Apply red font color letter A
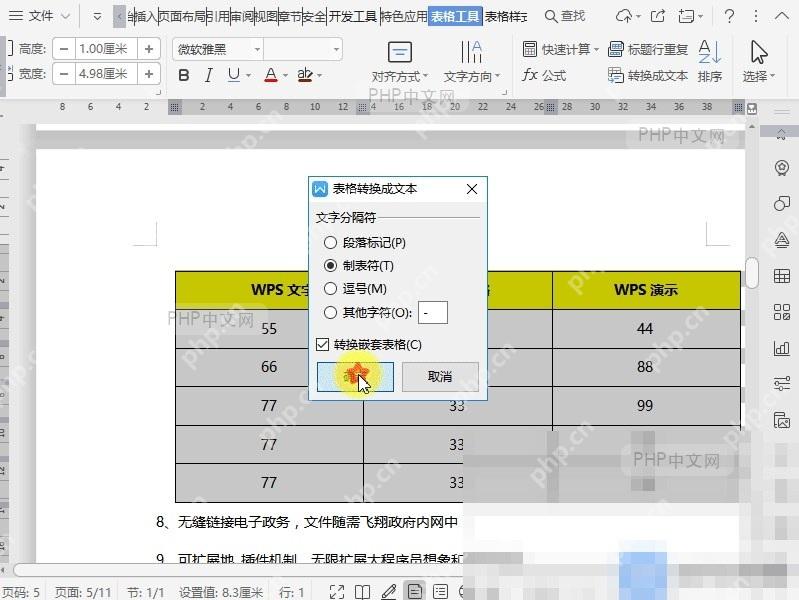Image resolution: width=799 pixels, height=600 pixels. point(271,75)
